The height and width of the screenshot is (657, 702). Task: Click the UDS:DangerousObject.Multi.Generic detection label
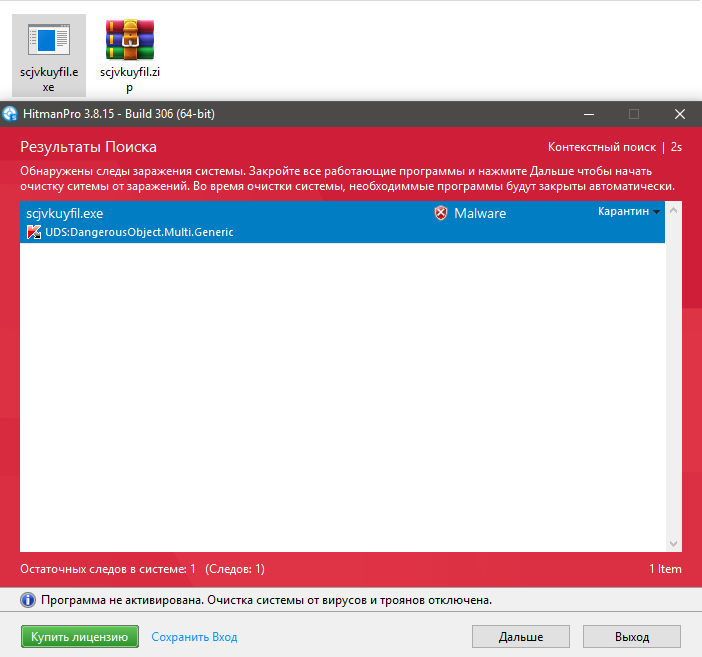pos(139,232)
